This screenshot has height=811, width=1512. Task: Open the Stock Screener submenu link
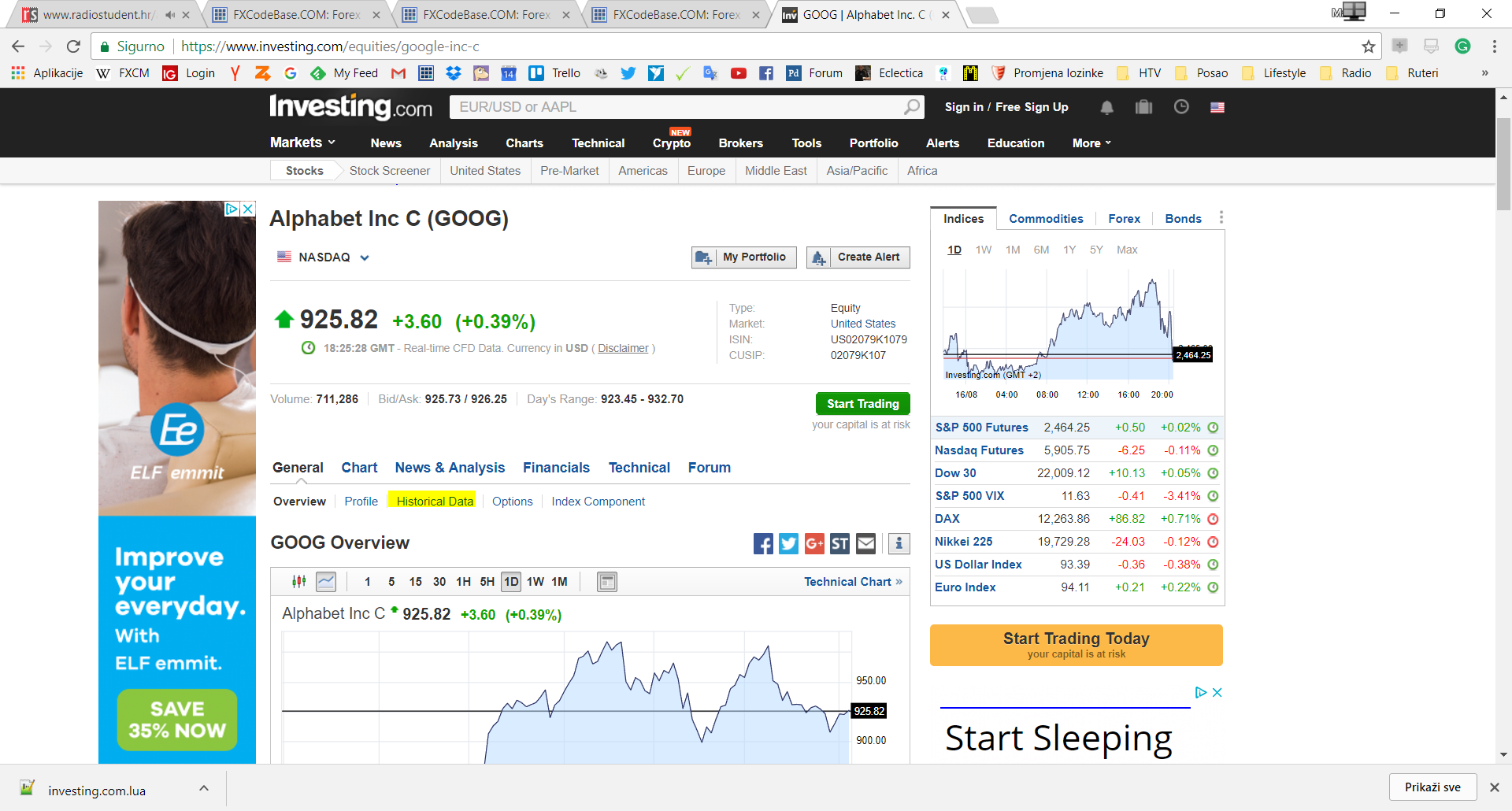click(389, 171)
